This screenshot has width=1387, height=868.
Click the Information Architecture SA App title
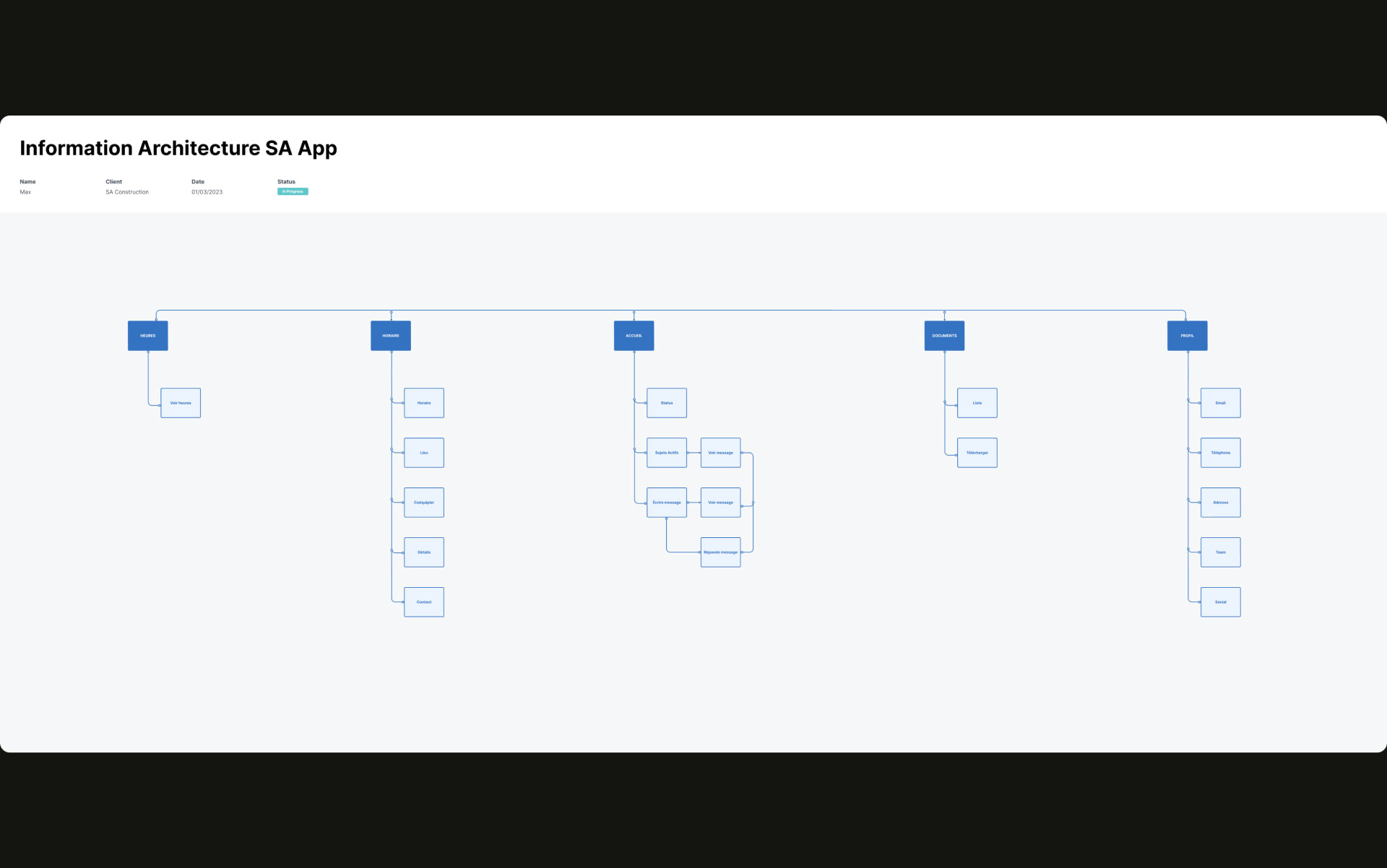(x=178, y=148)
